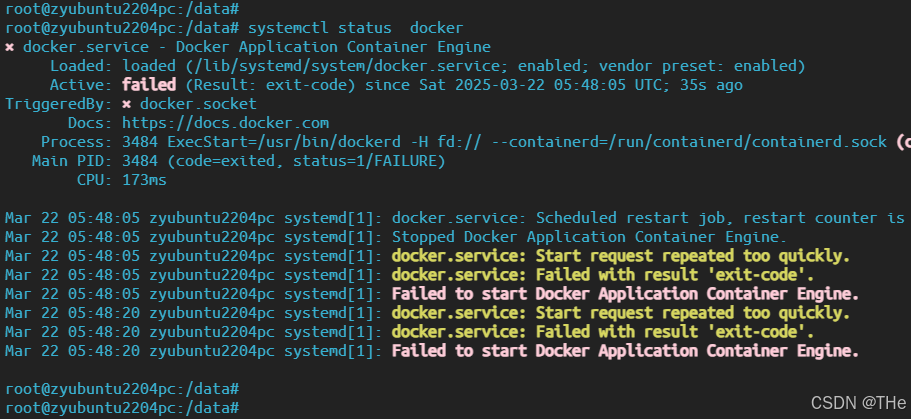Click the last empty prompt line
This screenshot has width=911, height=419.
[122, 407]
